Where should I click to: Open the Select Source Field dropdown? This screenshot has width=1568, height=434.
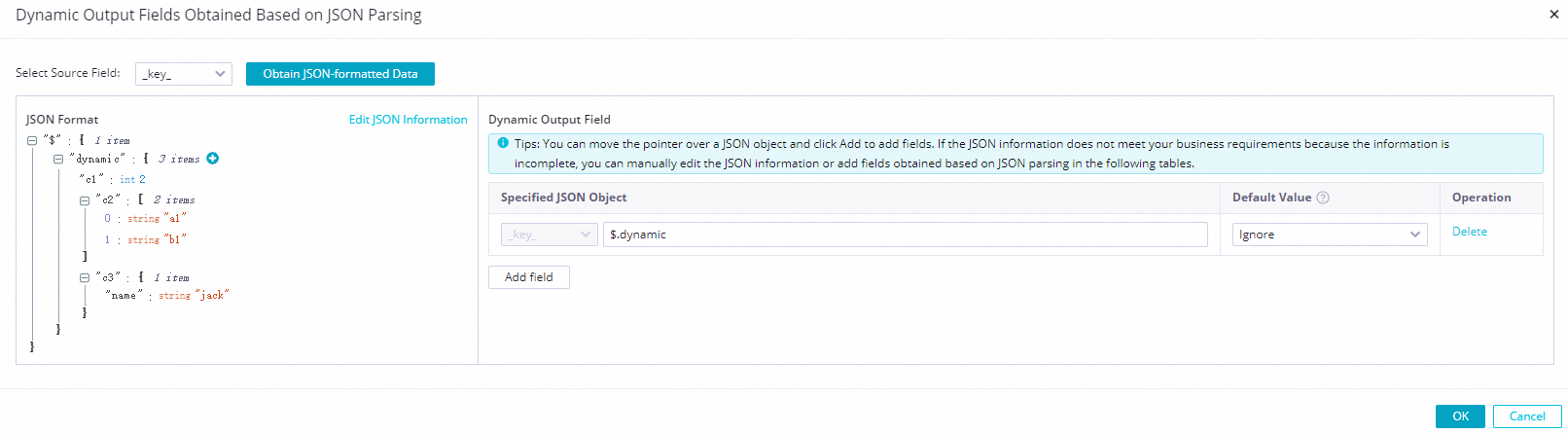tap(183, 74)
